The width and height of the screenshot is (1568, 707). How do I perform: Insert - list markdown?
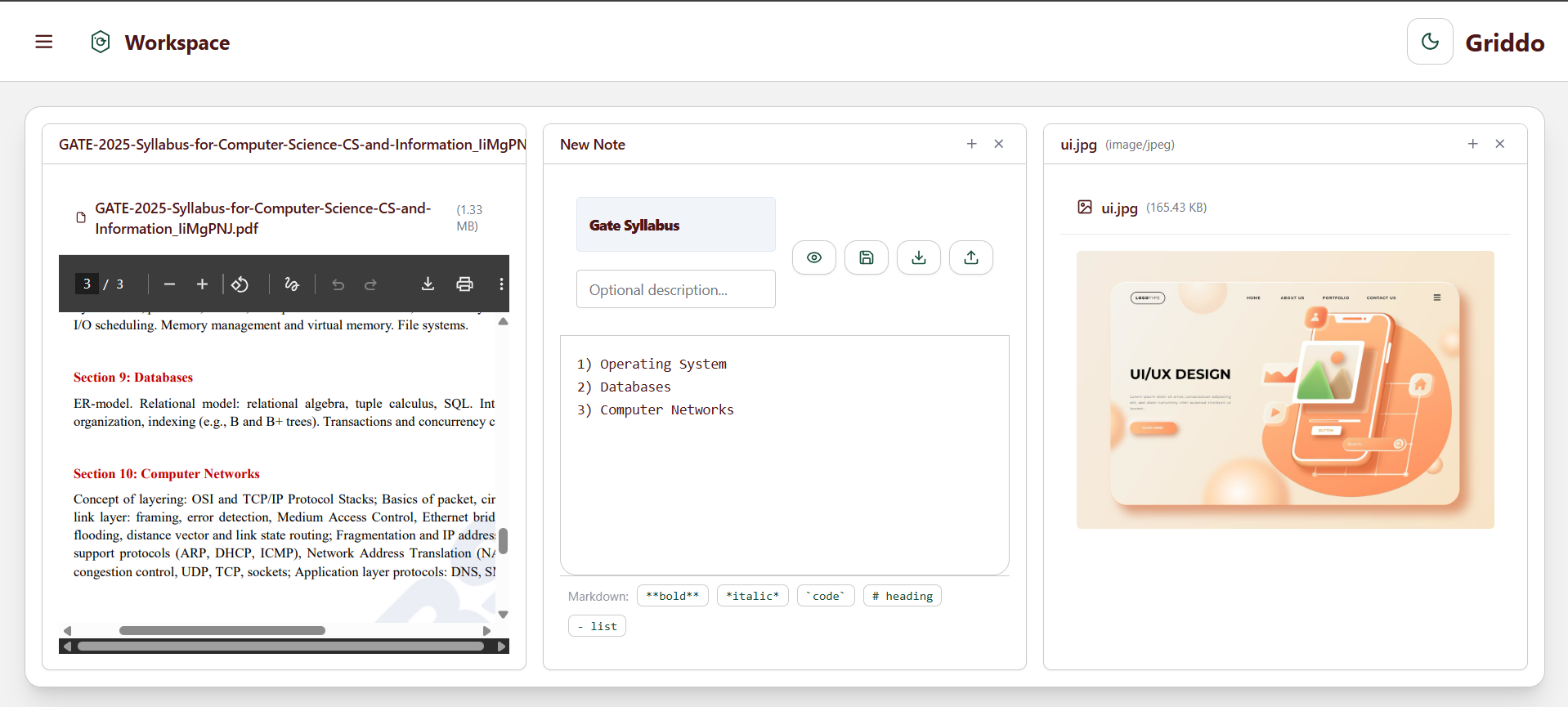click(598, 626)
